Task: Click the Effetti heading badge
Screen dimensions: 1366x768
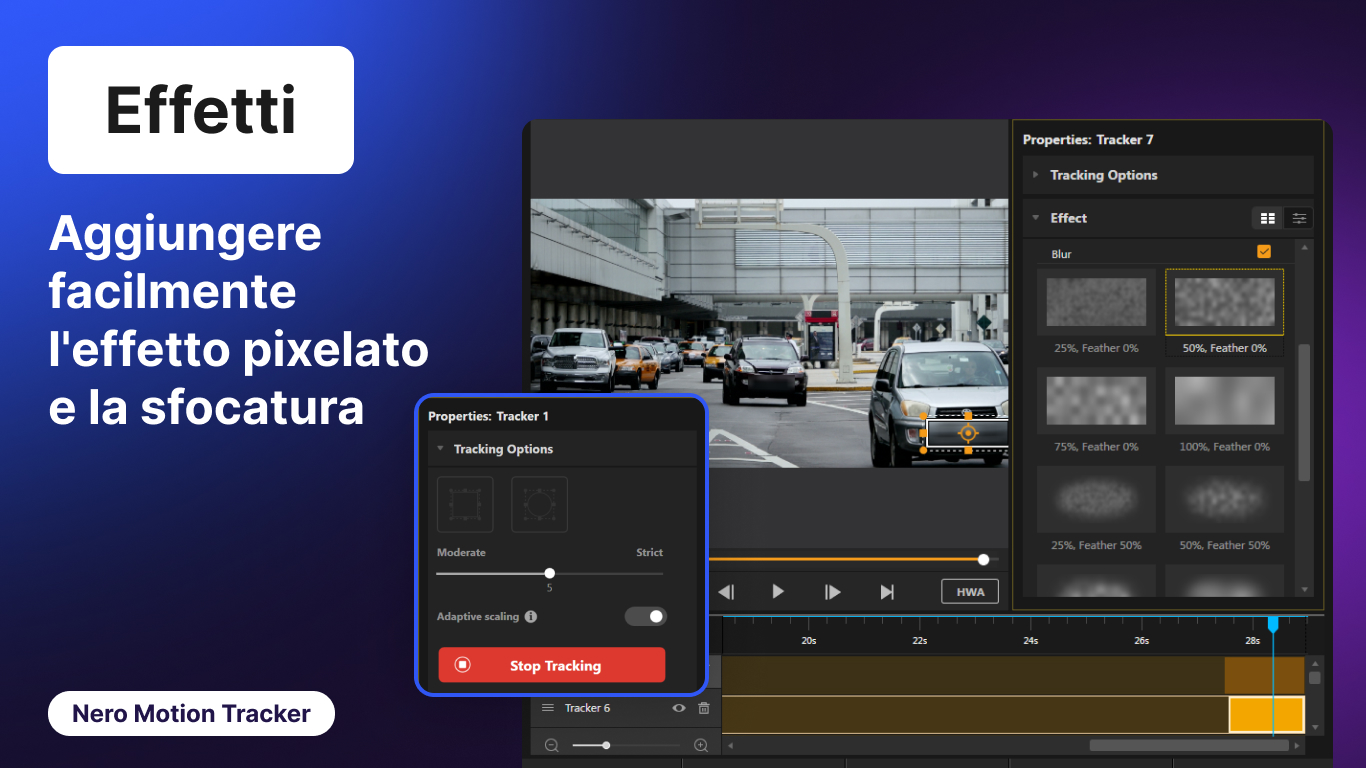Action: click(x=201, y=110)
